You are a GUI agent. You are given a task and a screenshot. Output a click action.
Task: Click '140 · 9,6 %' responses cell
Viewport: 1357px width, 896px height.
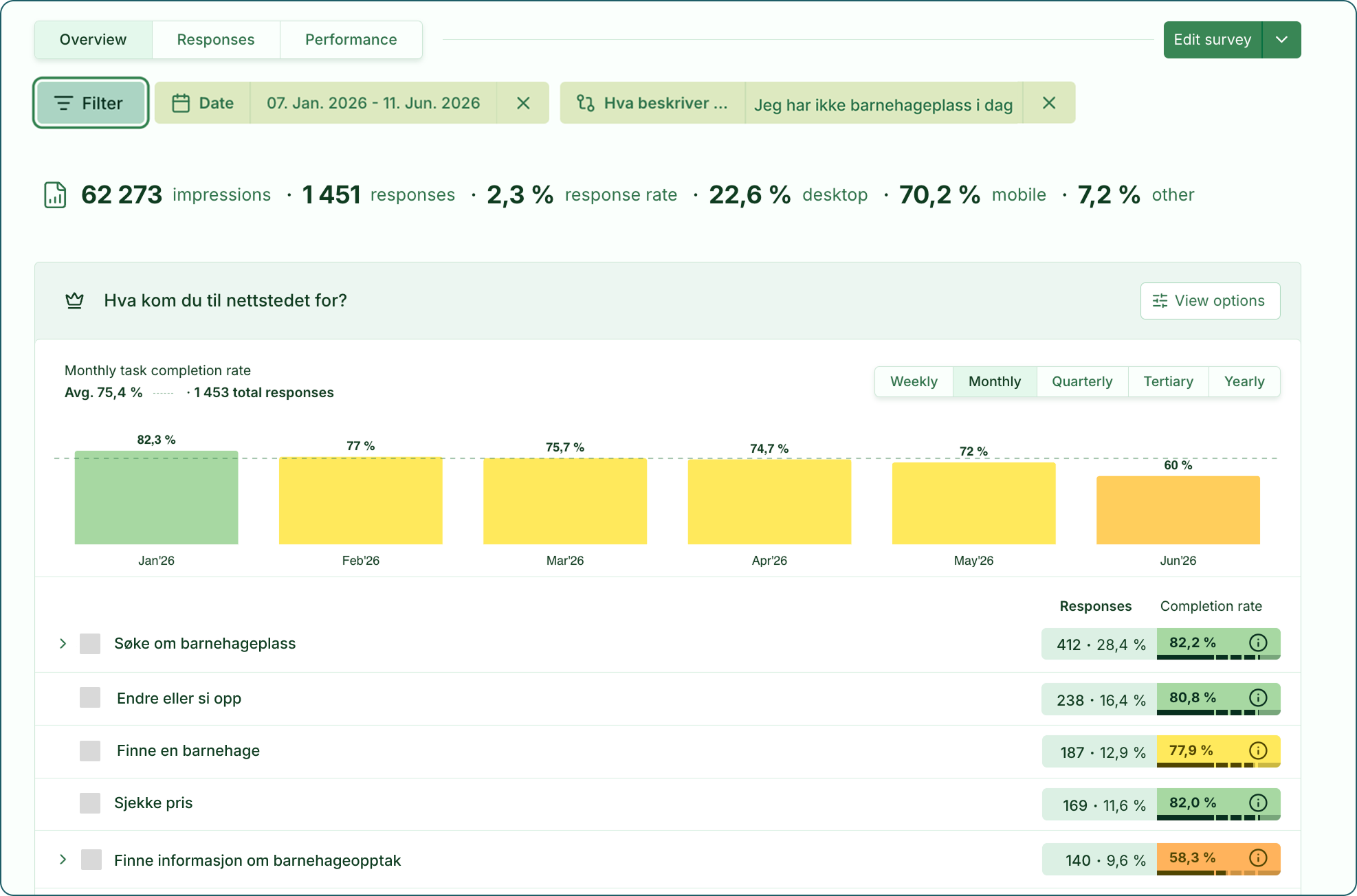pos(1100,860)
